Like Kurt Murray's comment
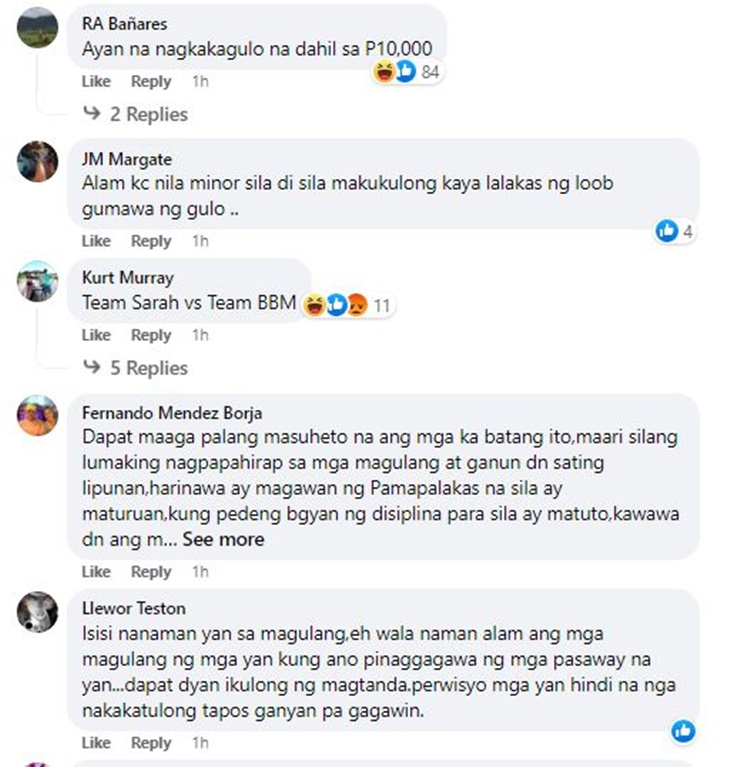The height and width of the screenshot is (767, 750). (x=96, y=335)
